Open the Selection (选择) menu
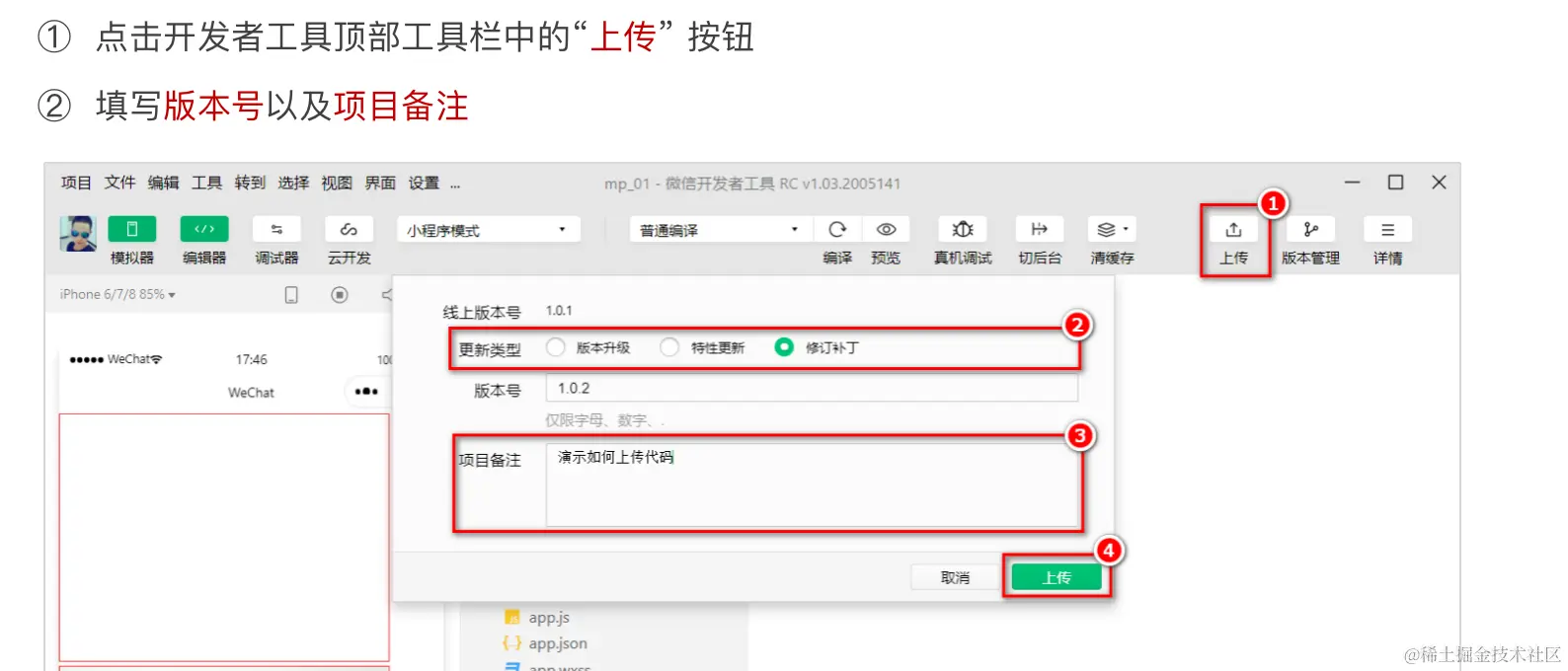Image resolution: width=1568 pixels, height=671 pixels. (293, 183)
